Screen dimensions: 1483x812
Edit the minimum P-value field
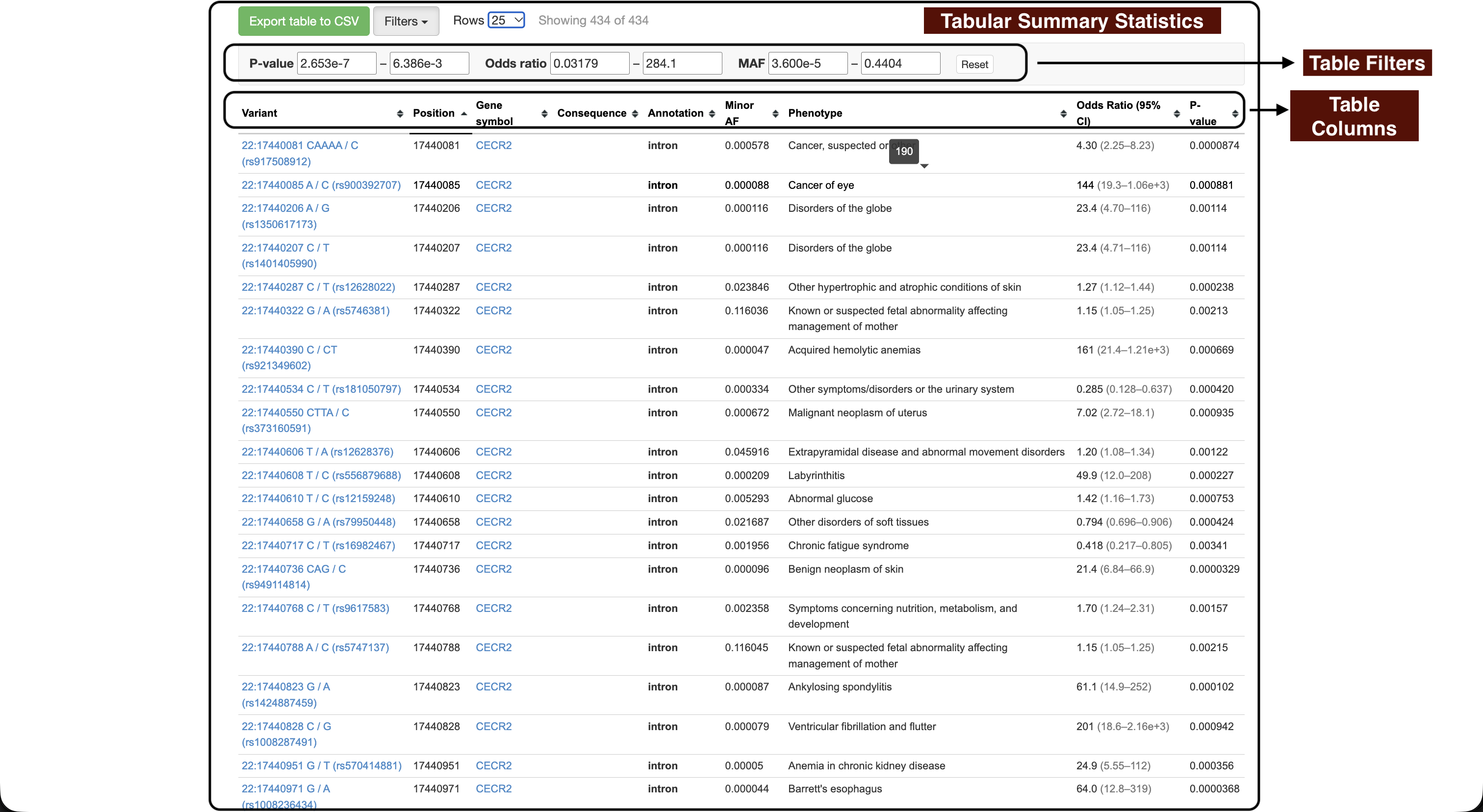[x=337, y=63]
